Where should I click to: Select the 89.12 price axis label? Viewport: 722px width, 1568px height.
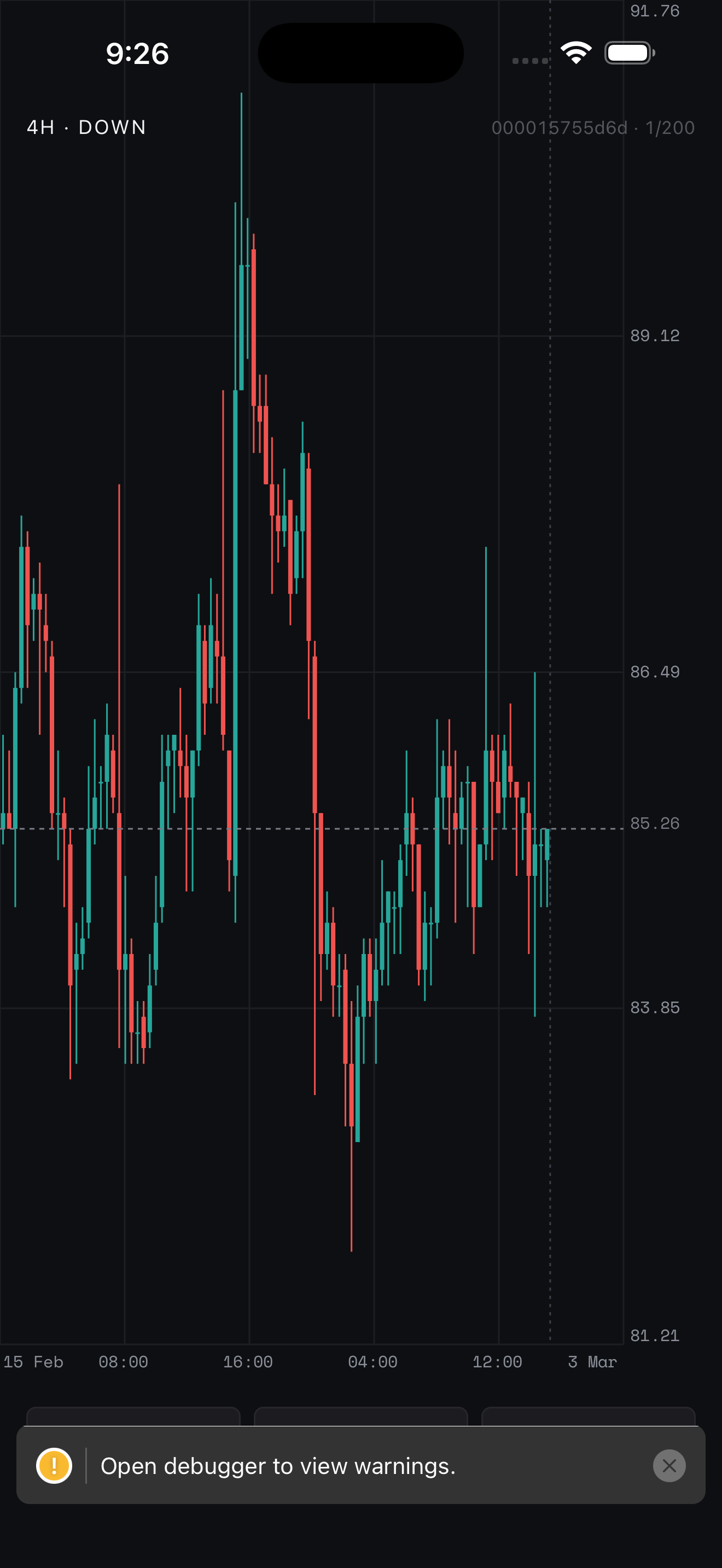(x=655, y=335)
